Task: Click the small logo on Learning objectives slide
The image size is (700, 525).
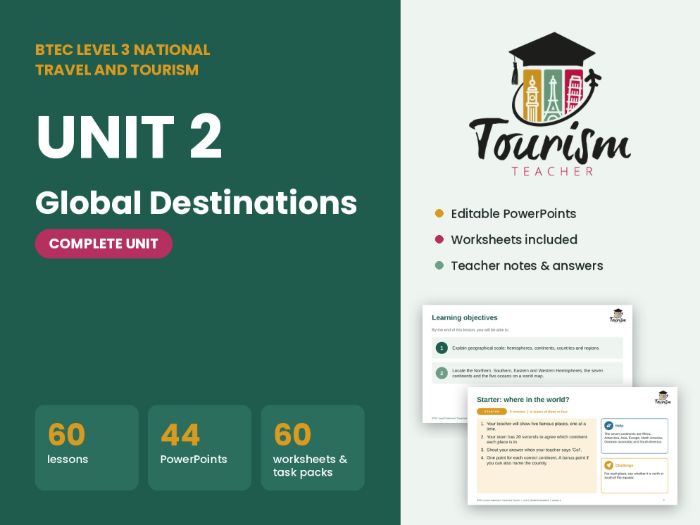Action: pos(618,316)
